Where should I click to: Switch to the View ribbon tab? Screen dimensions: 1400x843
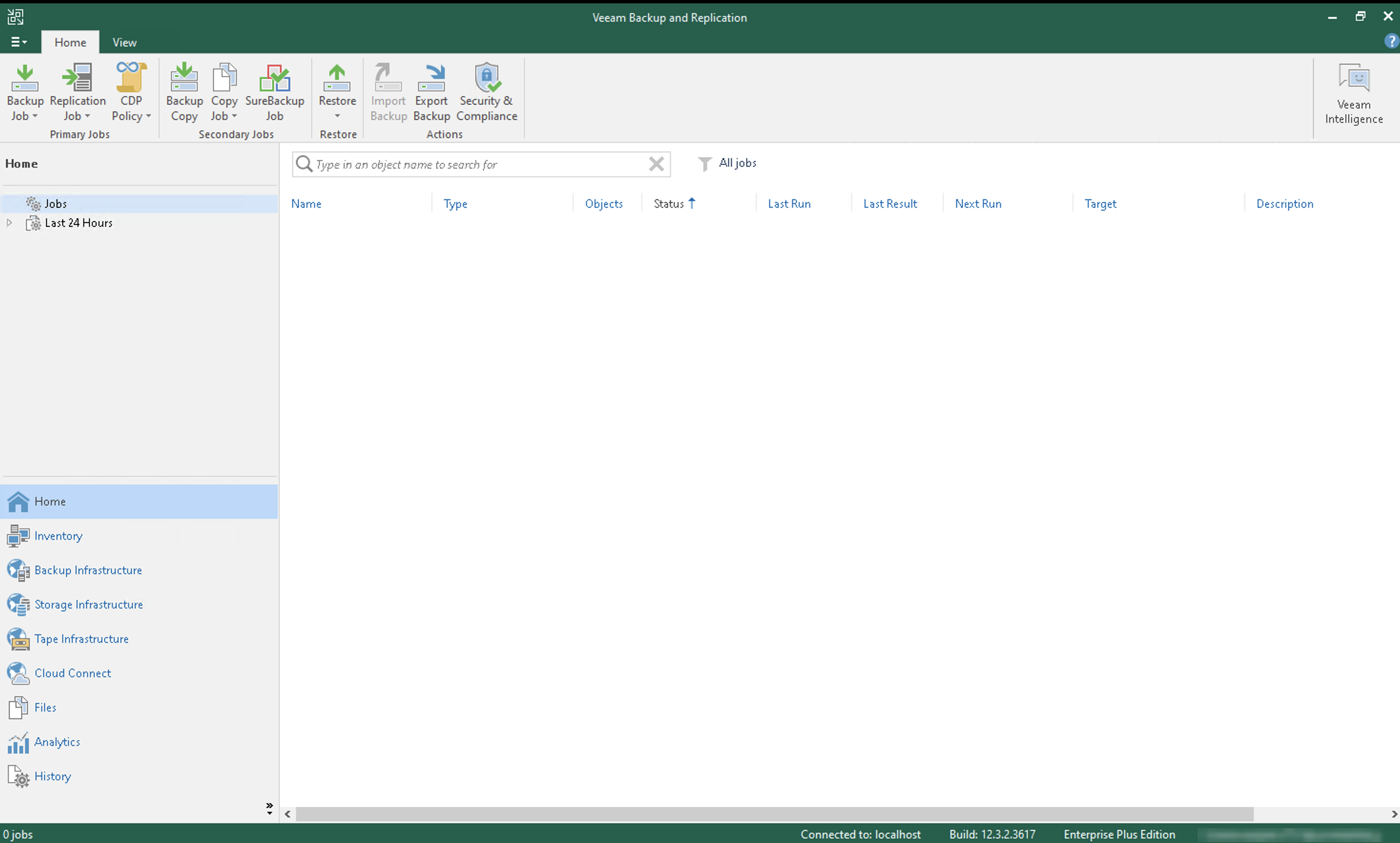(125, 42)
